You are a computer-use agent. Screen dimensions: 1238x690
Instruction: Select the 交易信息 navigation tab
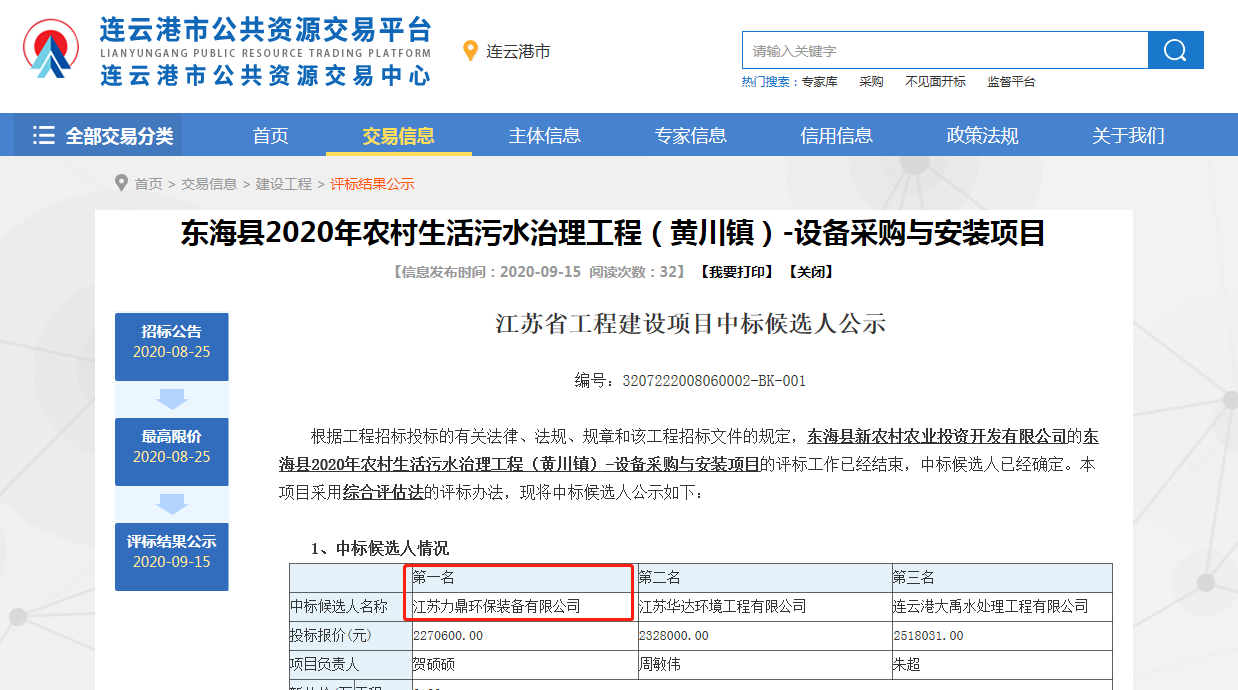pyautogui.click(x=398, y=133)
